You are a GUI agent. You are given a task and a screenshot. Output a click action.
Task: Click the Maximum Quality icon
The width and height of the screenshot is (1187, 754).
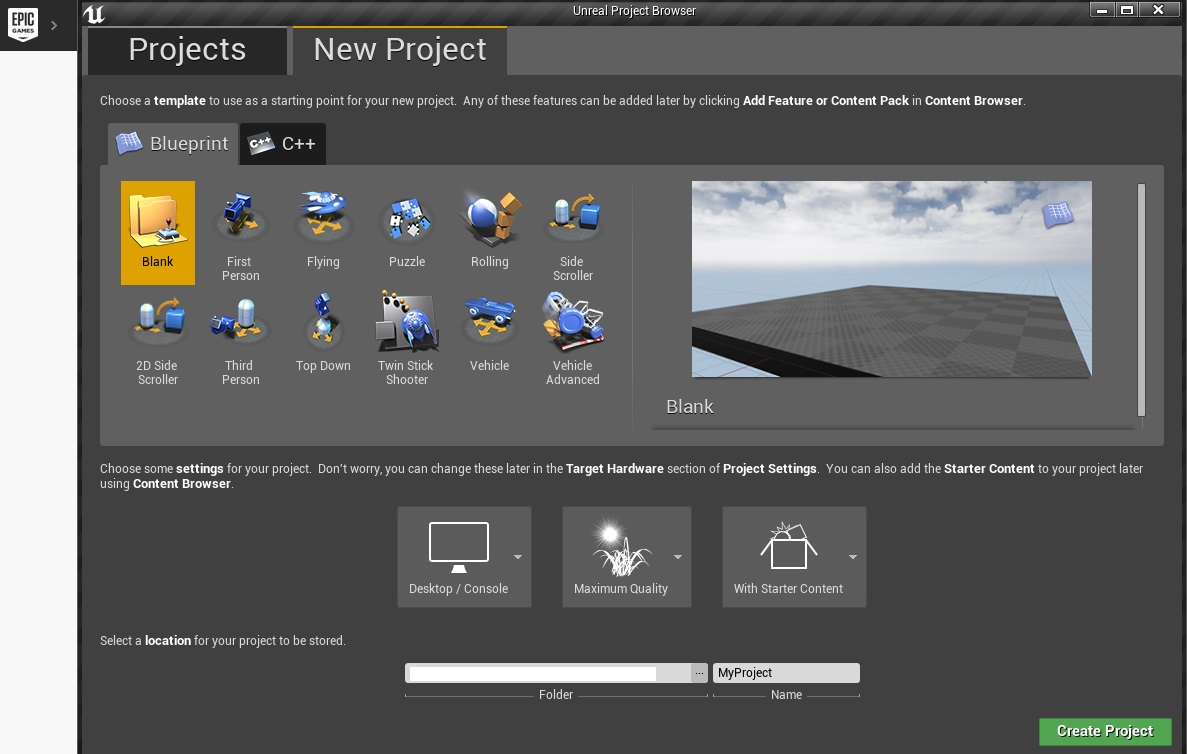pos(621,547)
